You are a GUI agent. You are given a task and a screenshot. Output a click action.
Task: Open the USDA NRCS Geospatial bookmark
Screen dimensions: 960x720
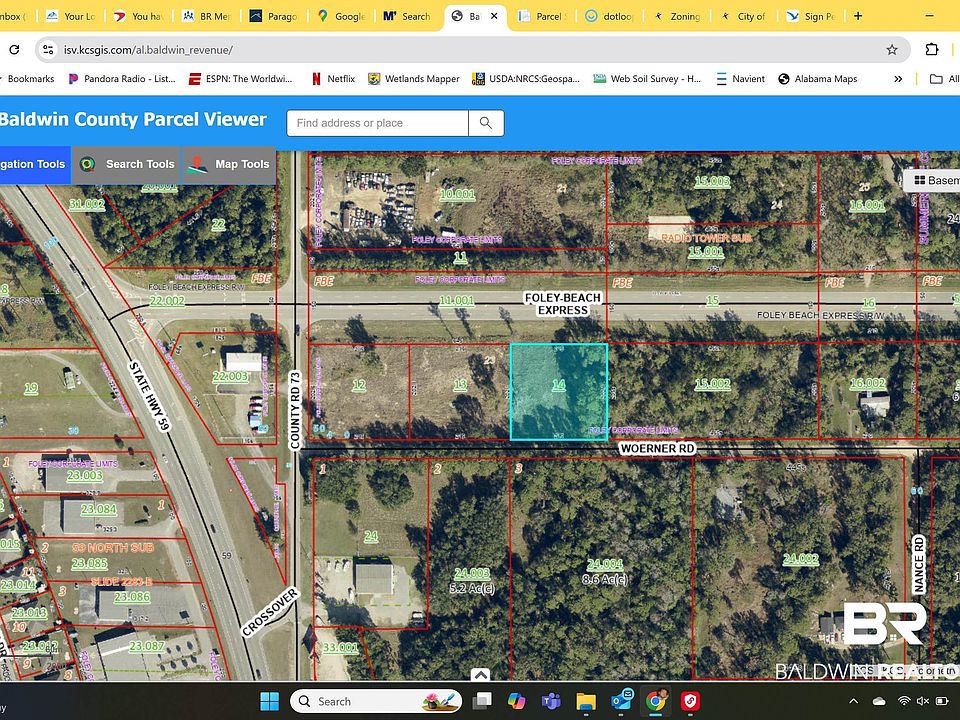(526, 79)
